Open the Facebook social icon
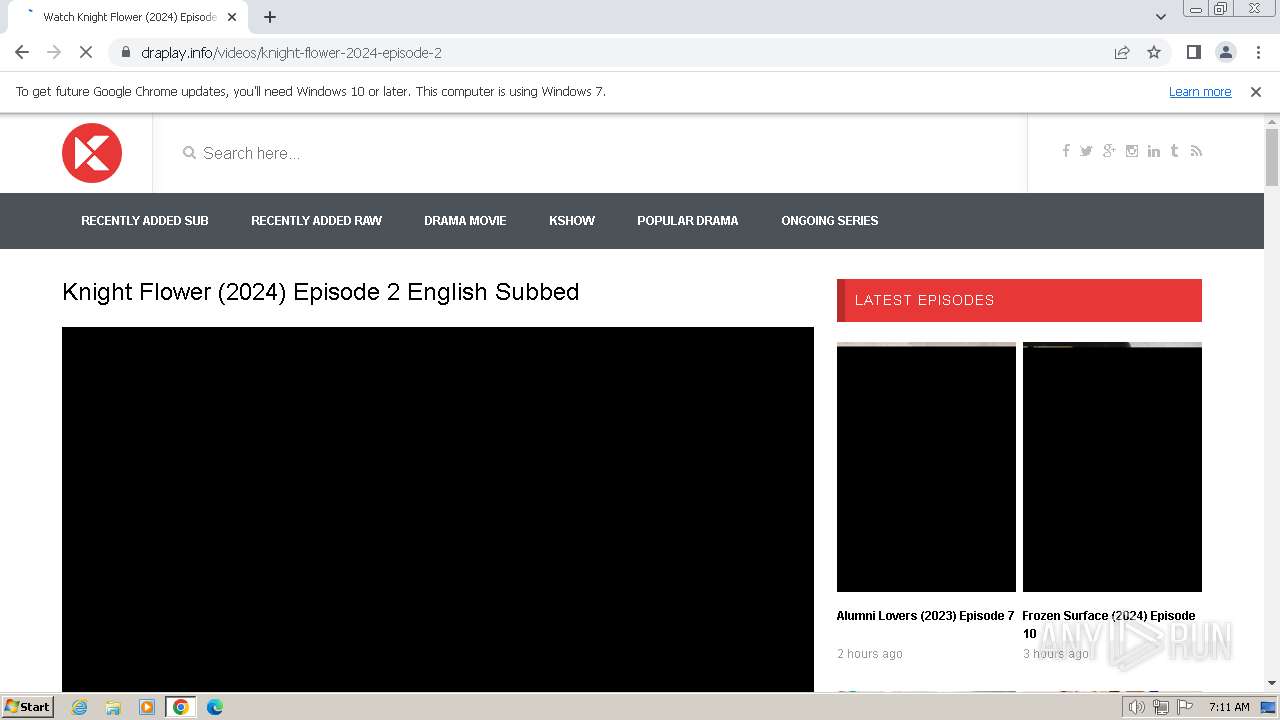This screenshot has height=720, width=1280. [1066, 151]
